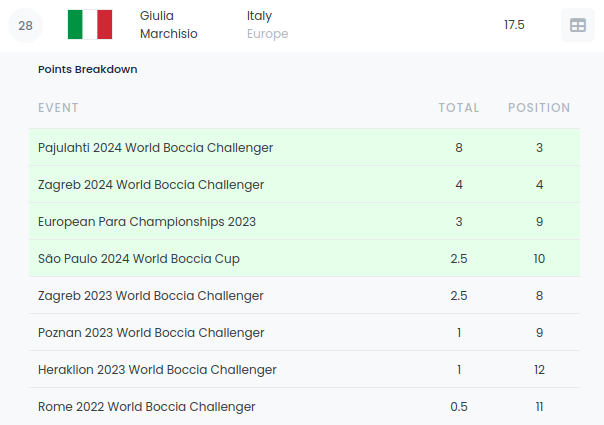Click the Europe region label
The width and height of the screenshot is (604, 425).
tap(267, 34)
